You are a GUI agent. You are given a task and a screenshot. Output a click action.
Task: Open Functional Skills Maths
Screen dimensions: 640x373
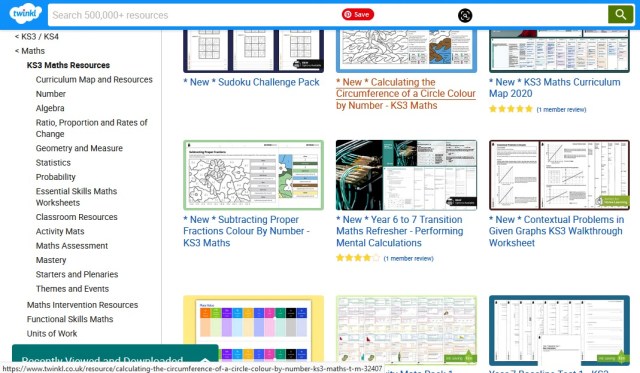pyautogui.click(x=70, y=319)
